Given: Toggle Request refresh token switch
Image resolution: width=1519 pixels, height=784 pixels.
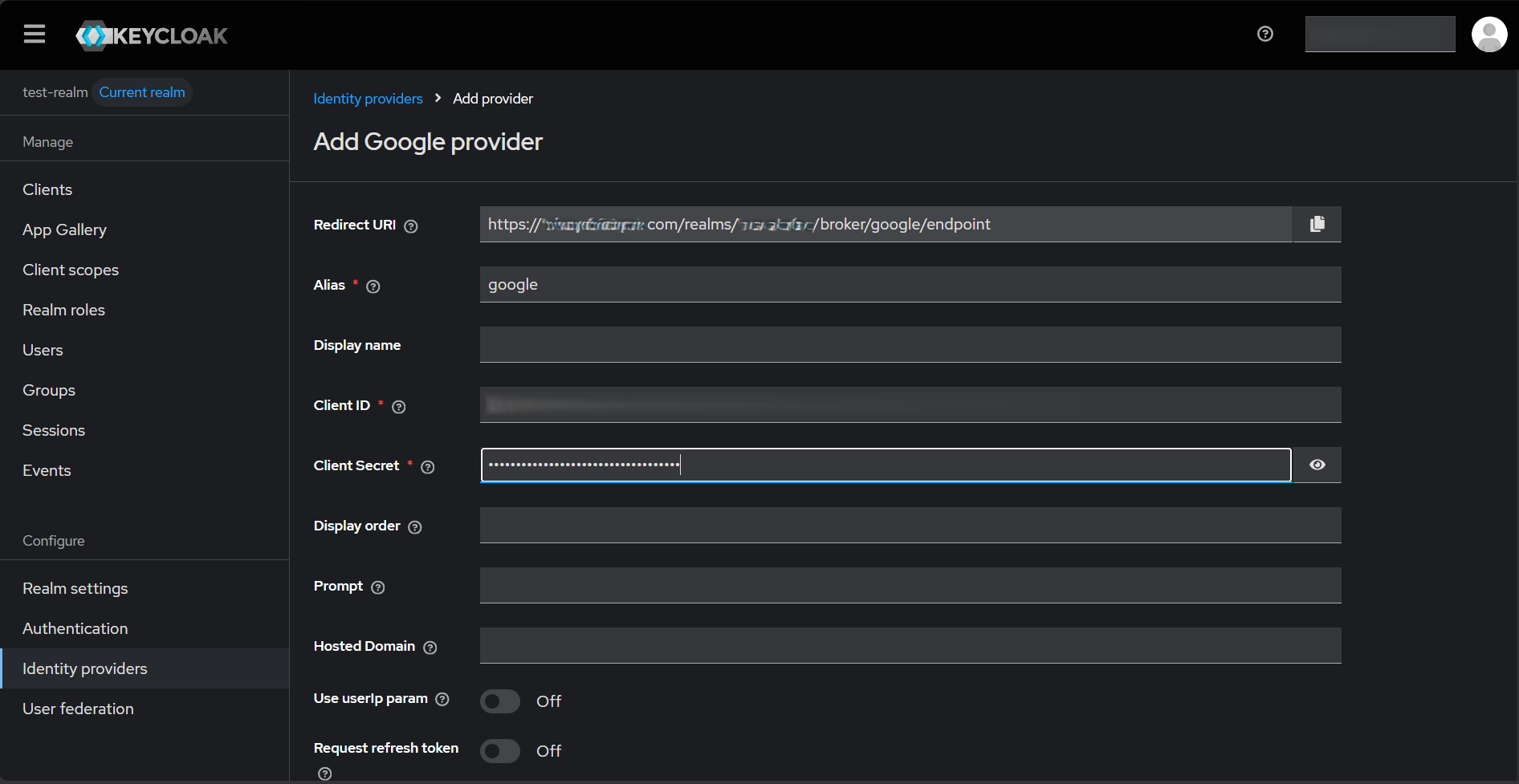Looking at the screenshot, I should click(x=500, y=751).
